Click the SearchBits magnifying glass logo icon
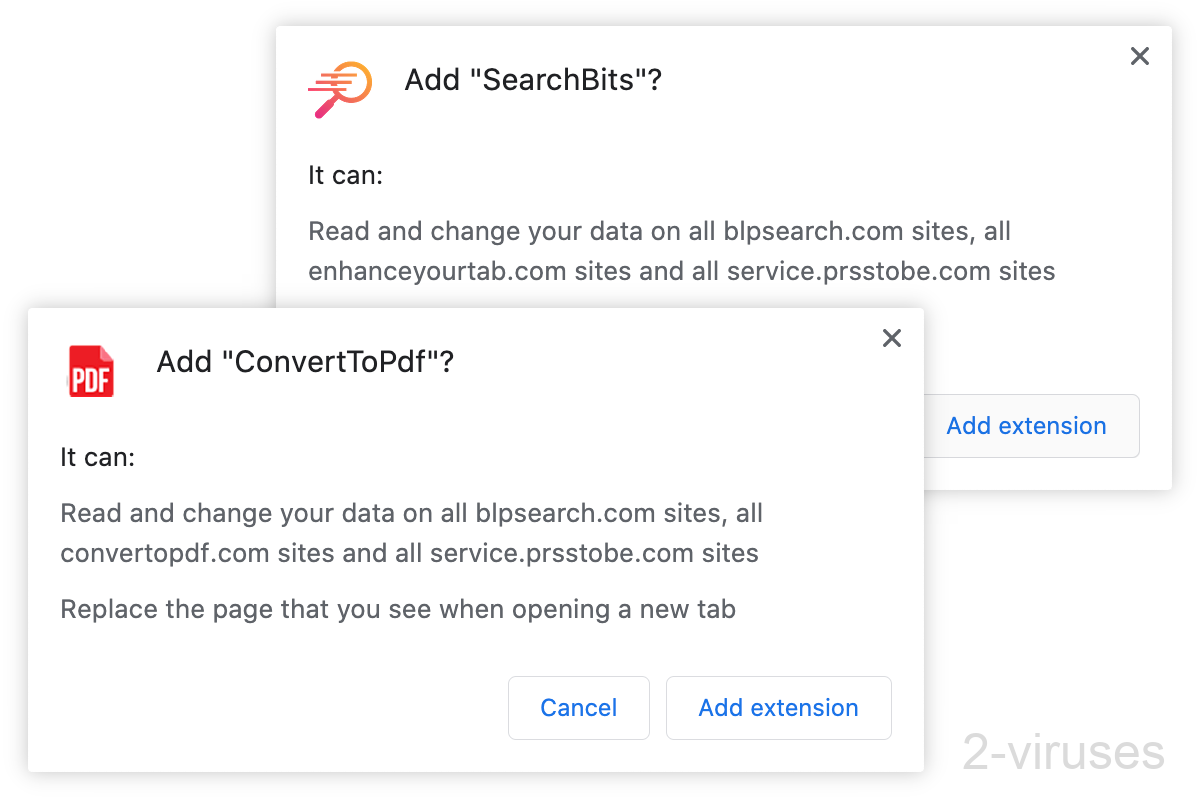The height and width of the screenshot is (800, 1200). click(x=339, y=89)
